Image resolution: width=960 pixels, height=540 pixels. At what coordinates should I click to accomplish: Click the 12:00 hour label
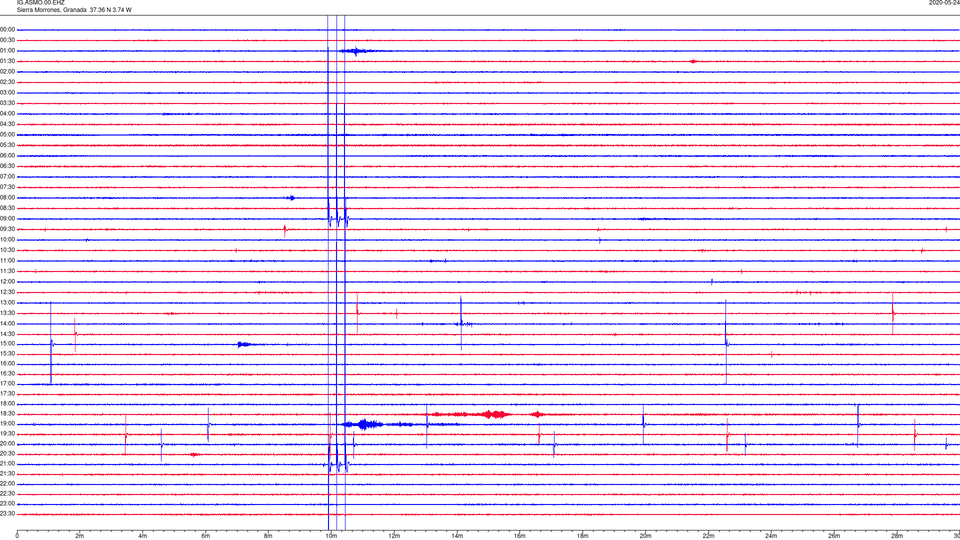[7, 282]
